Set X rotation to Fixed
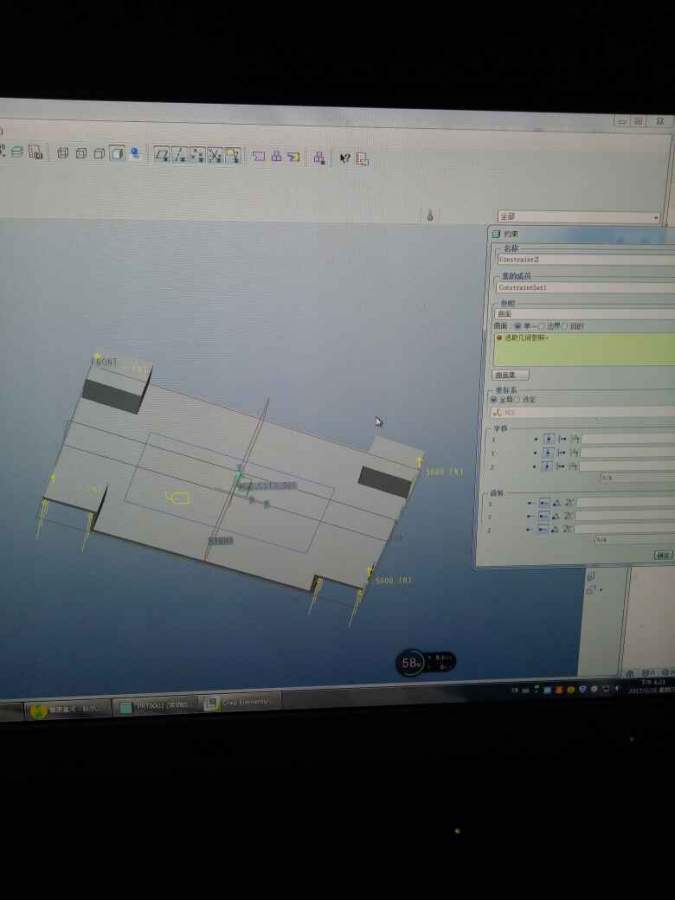The image size is (675, 900). (544, 503)
